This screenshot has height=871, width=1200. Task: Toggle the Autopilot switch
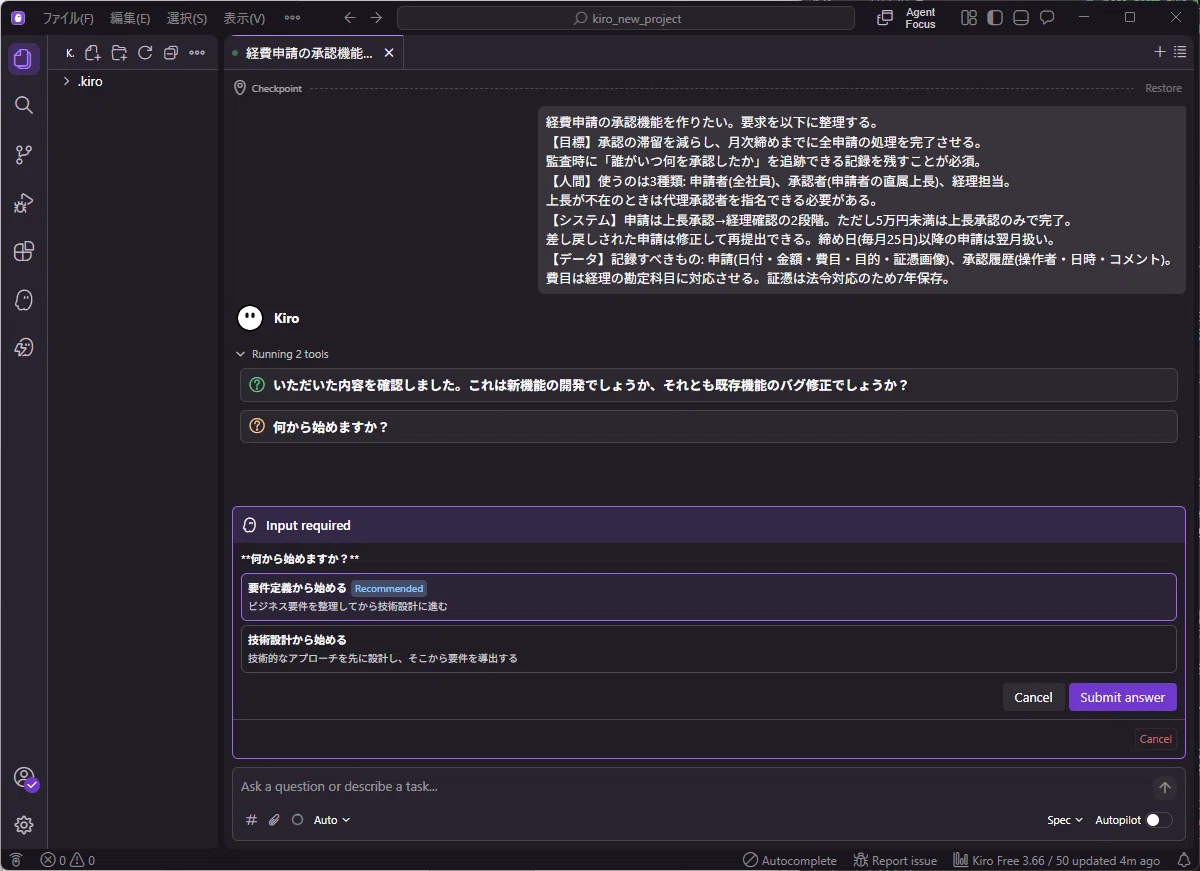pyautogui.click(x=1159, y=820)
